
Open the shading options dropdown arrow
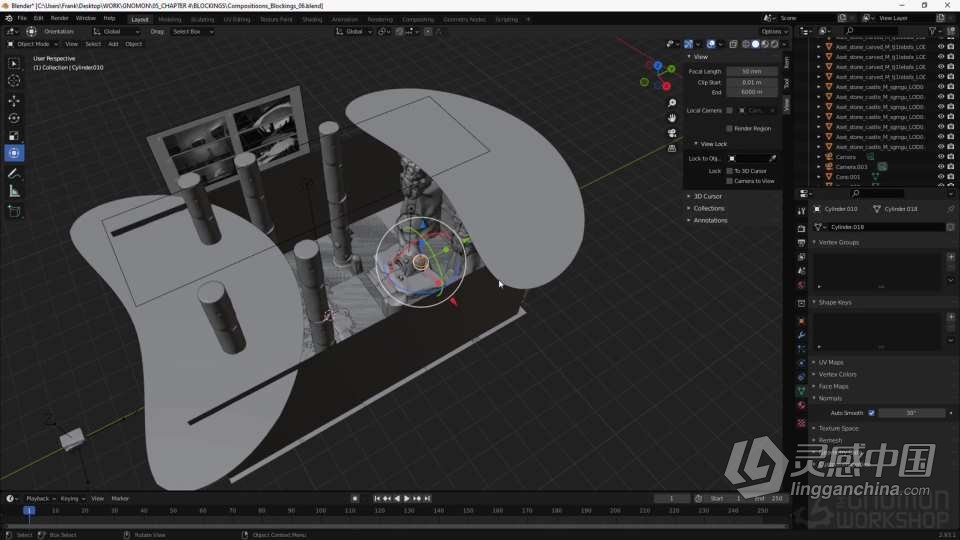click(x=784, y=44)
